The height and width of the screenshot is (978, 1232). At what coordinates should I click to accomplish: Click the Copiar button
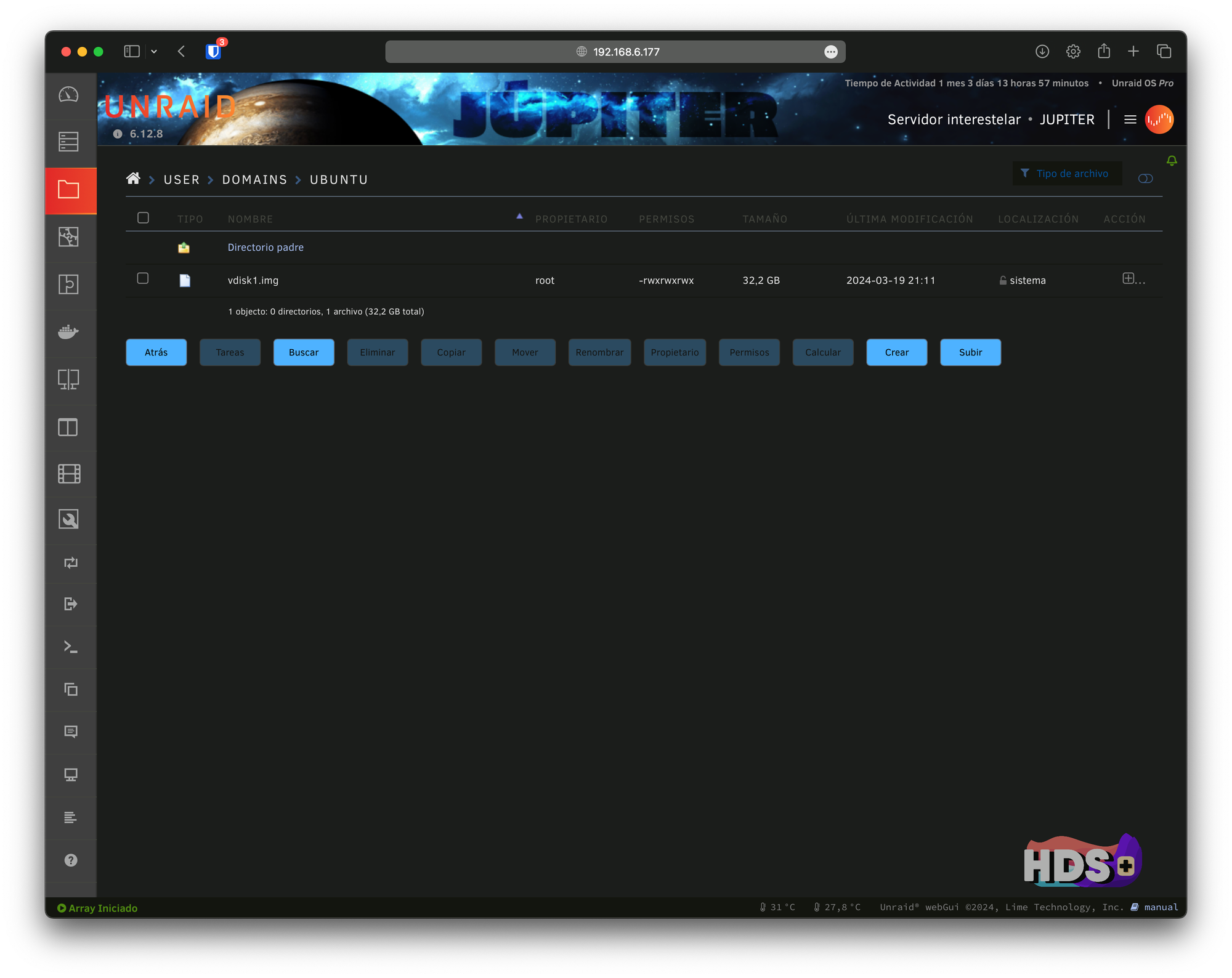click(x=451, y=352)
